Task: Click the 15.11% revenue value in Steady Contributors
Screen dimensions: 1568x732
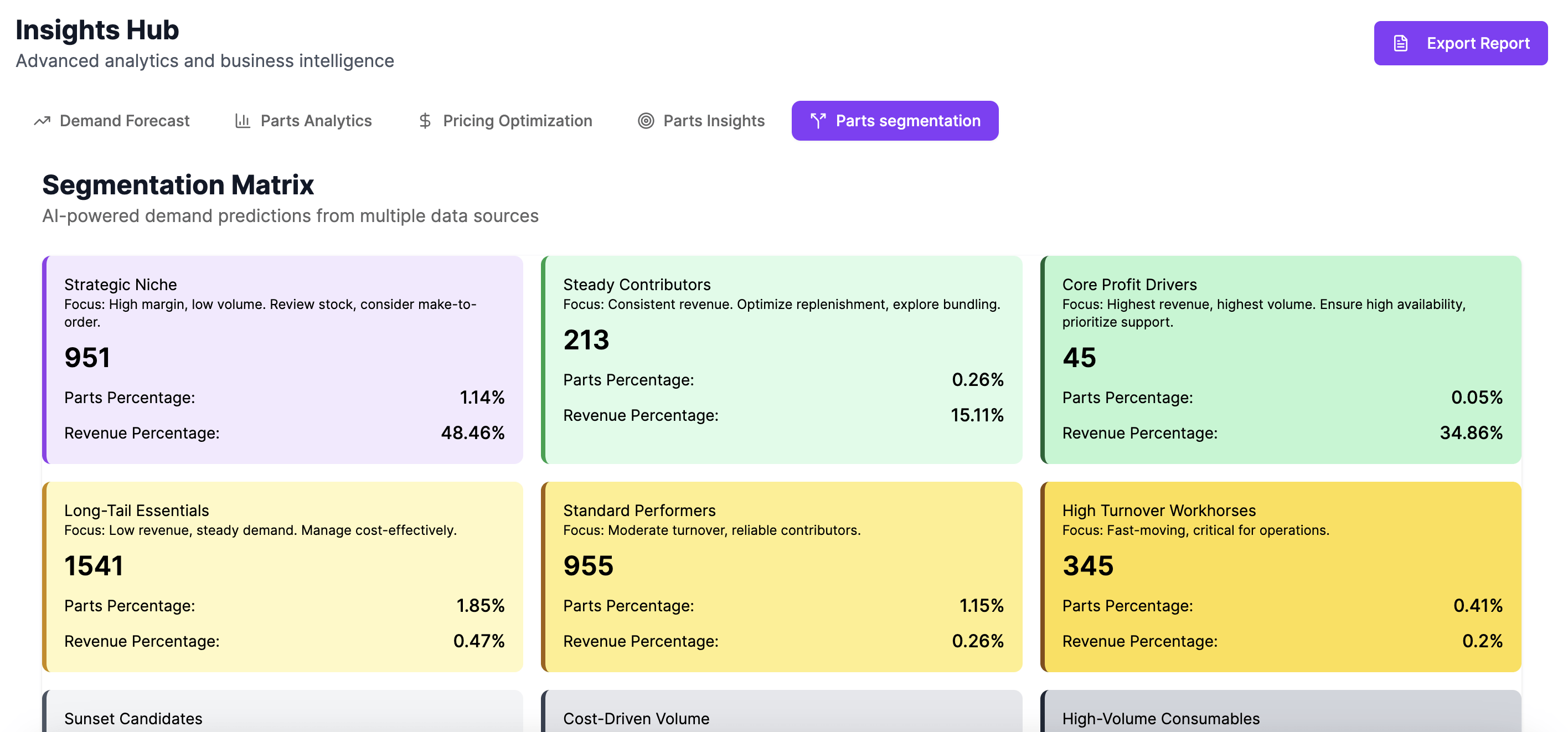Action: 977,415
